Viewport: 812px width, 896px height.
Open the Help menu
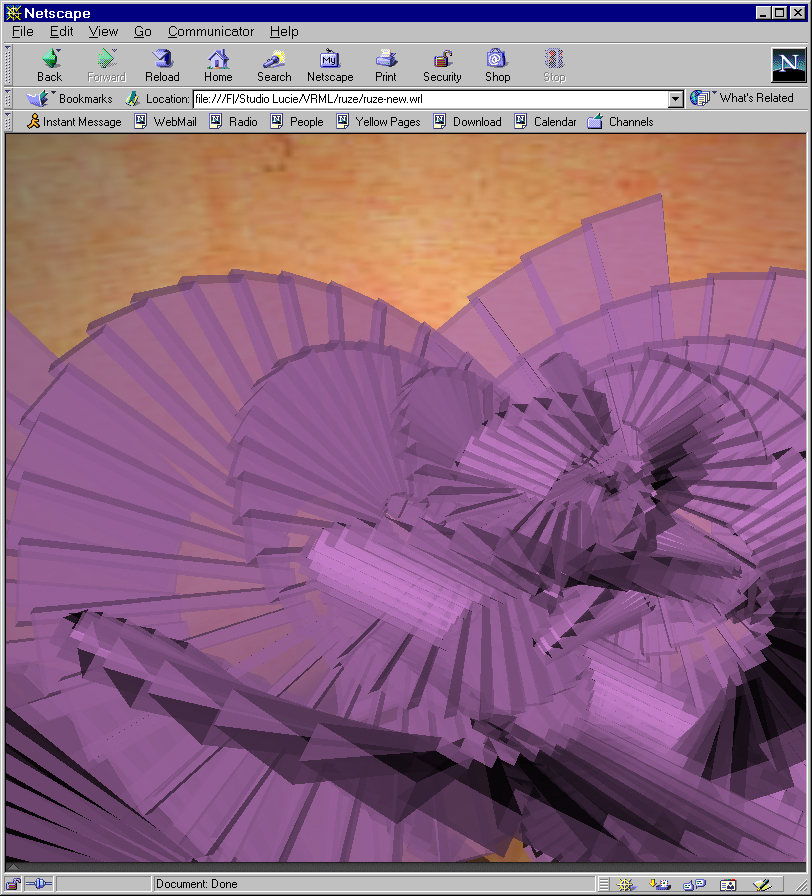click(x=284, y=31)
